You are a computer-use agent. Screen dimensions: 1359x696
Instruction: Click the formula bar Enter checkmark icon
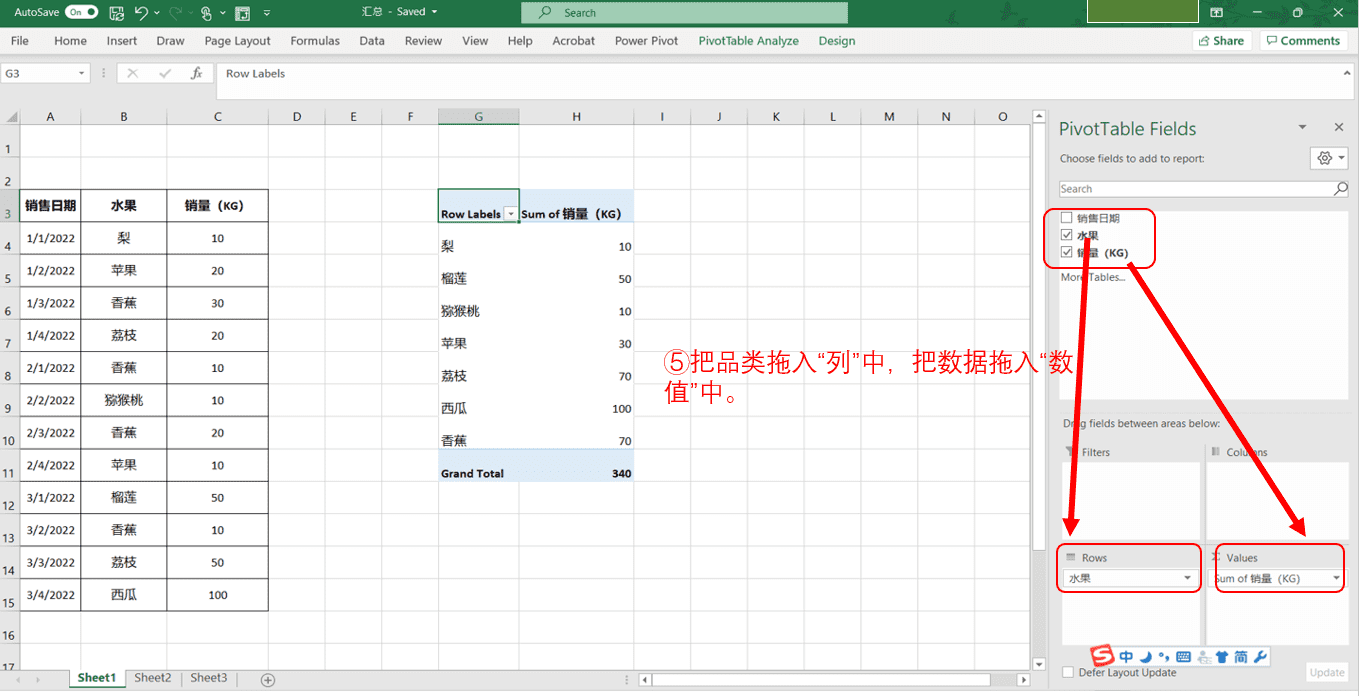pos(165,73)
